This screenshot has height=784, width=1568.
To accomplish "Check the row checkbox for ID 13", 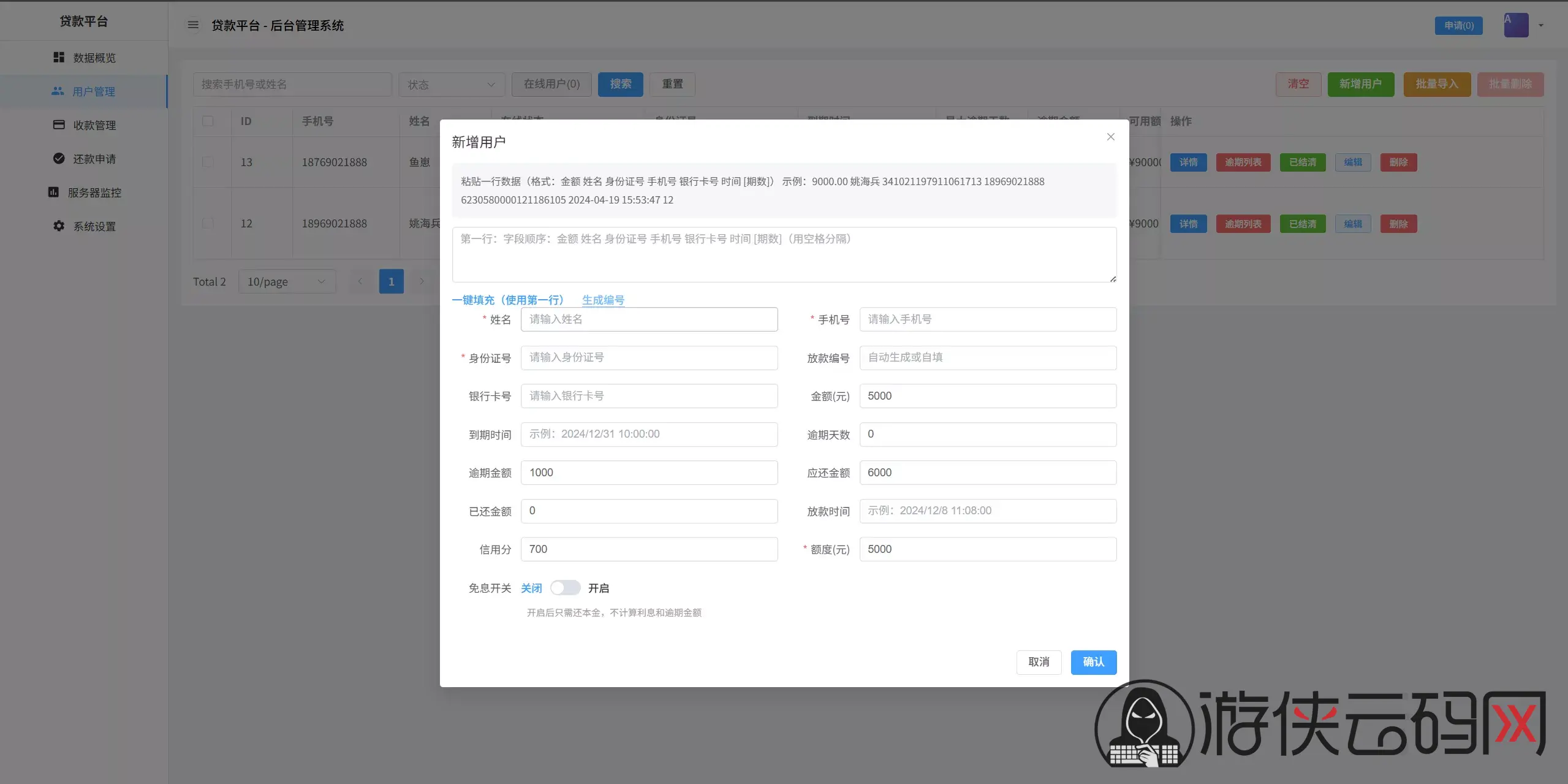I will [x=208, y=162].
